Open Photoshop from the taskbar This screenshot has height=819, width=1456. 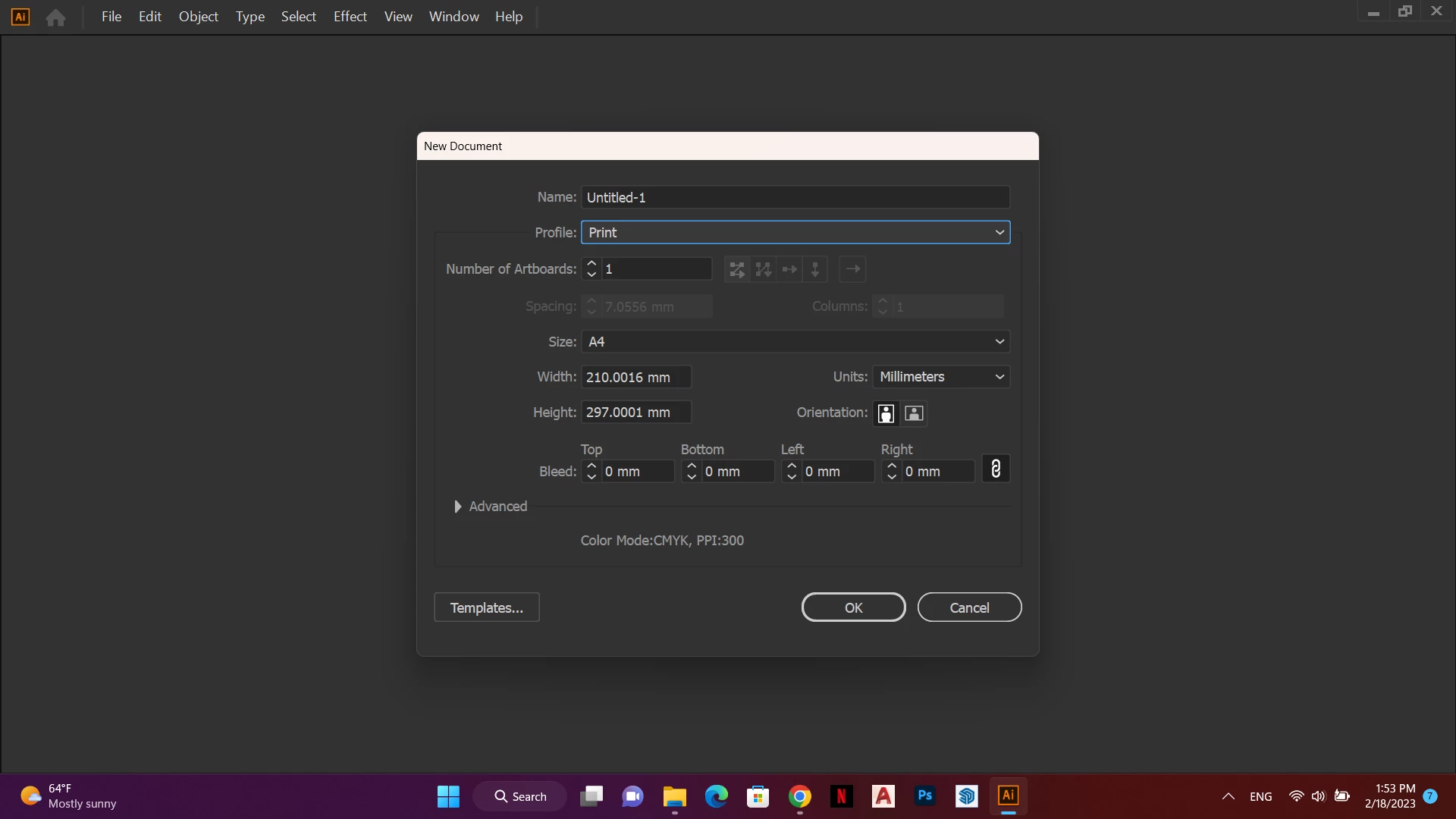coord(924,796)
